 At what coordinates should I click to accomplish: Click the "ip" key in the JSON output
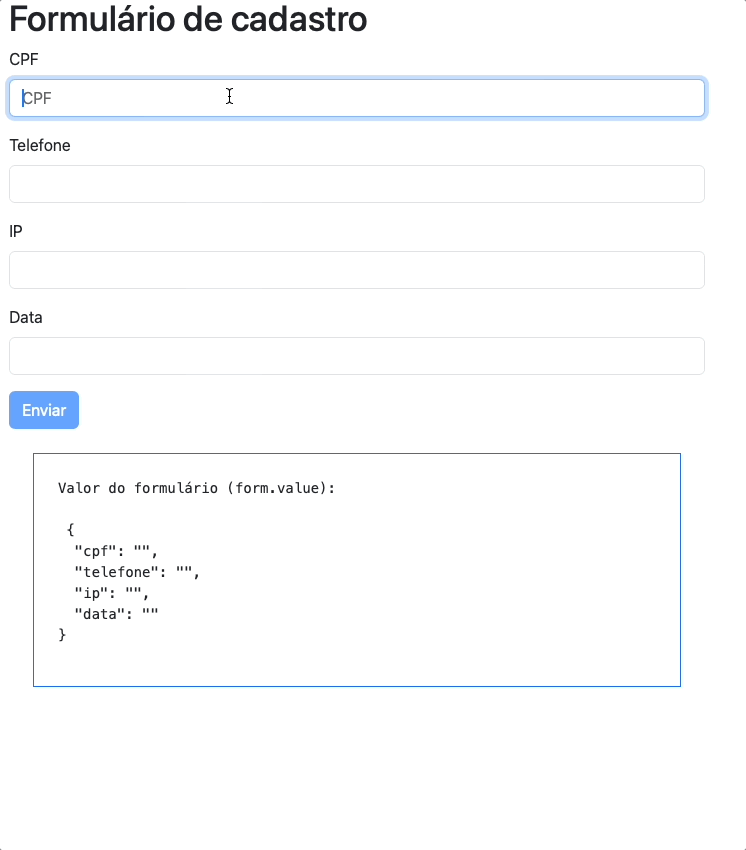[x=91, y=593]
